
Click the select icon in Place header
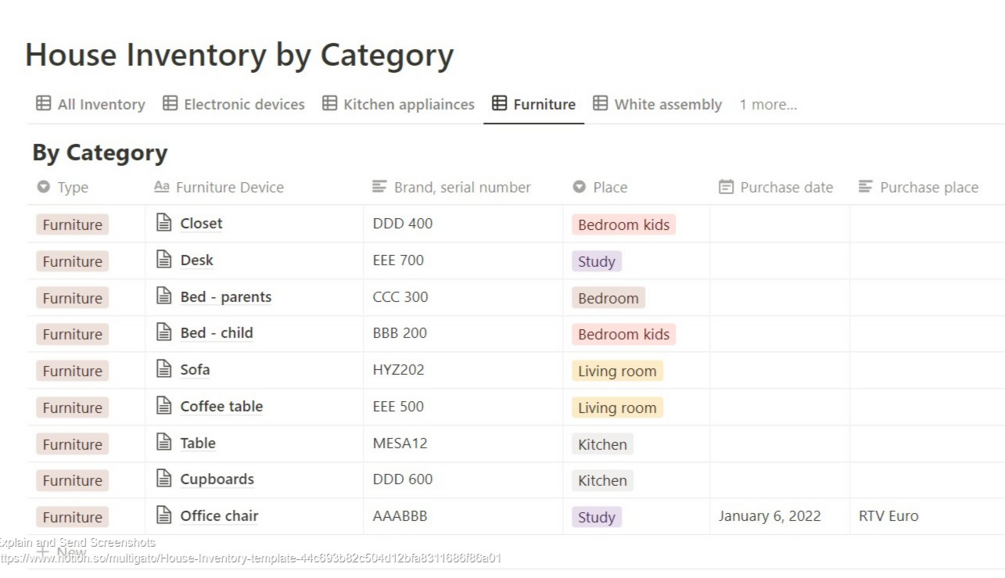579,187
